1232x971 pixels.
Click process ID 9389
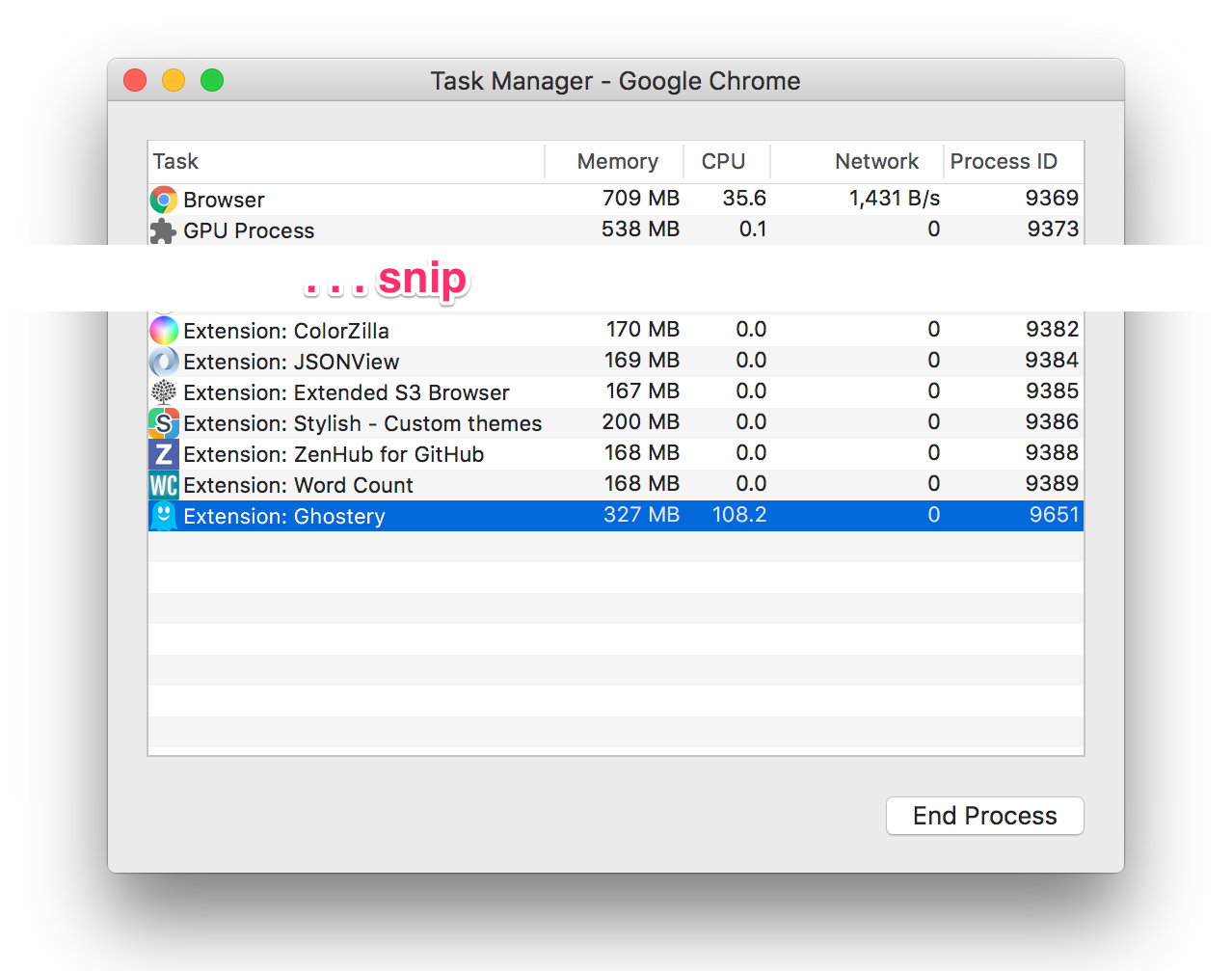1052,484
